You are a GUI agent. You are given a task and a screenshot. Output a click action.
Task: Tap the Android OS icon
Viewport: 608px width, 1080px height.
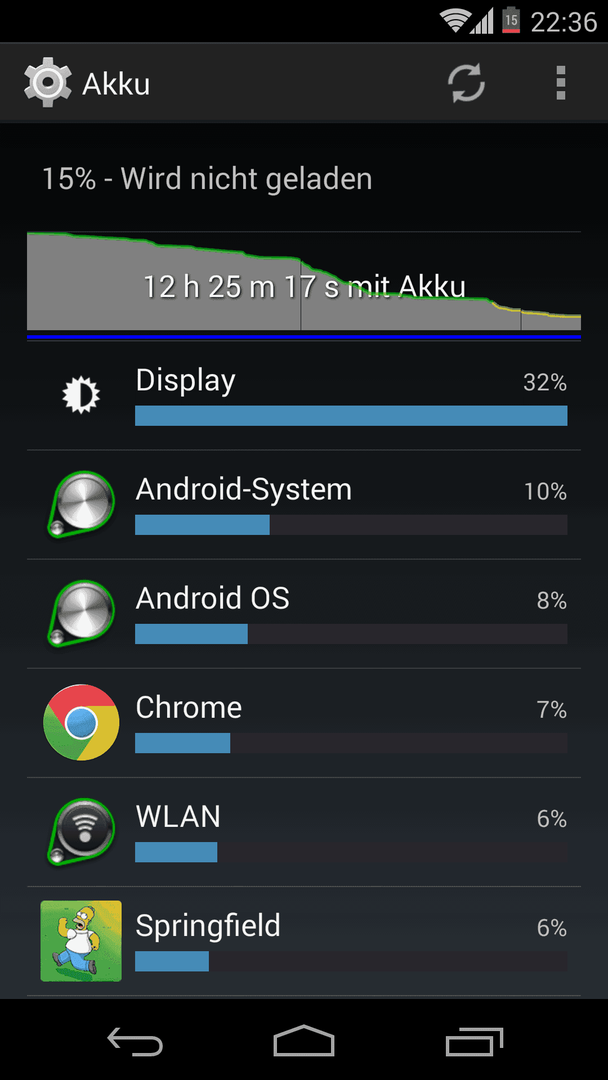[x=81, y=614]
